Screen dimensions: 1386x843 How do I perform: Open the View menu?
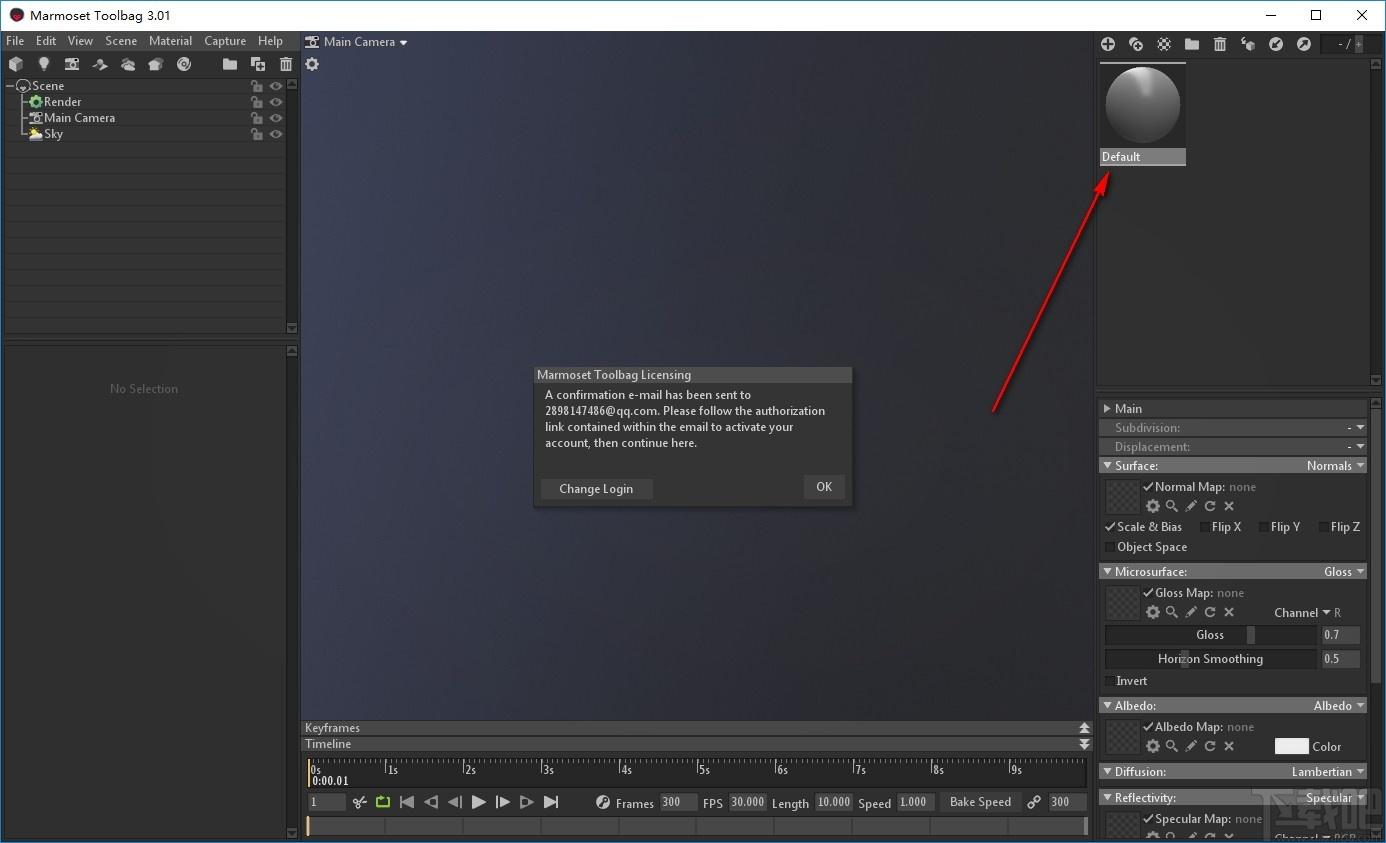pos(80,41)
